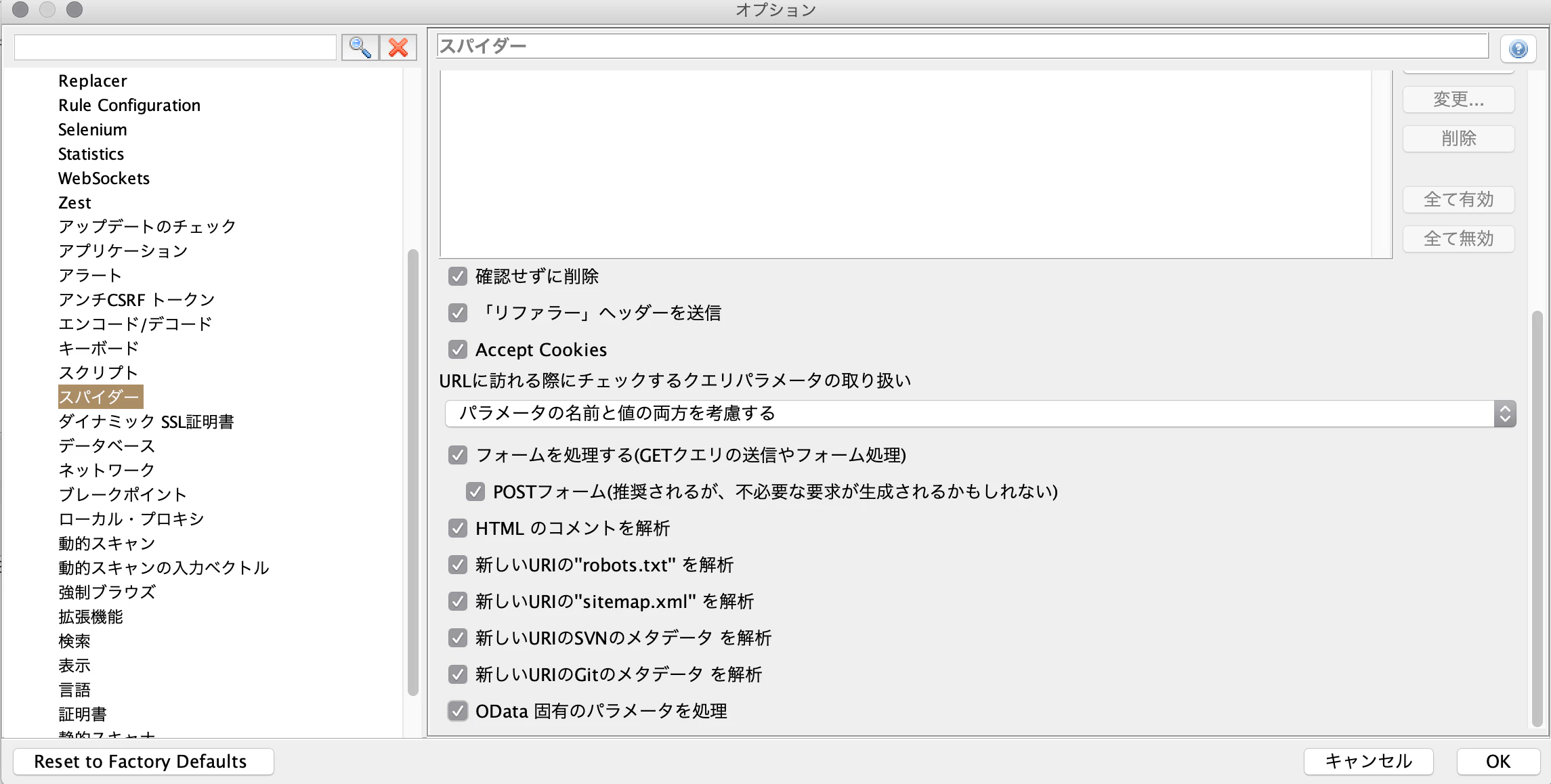Select 強制ブラウズ item
Screen dimensions: 1551x784
(107, 592)
